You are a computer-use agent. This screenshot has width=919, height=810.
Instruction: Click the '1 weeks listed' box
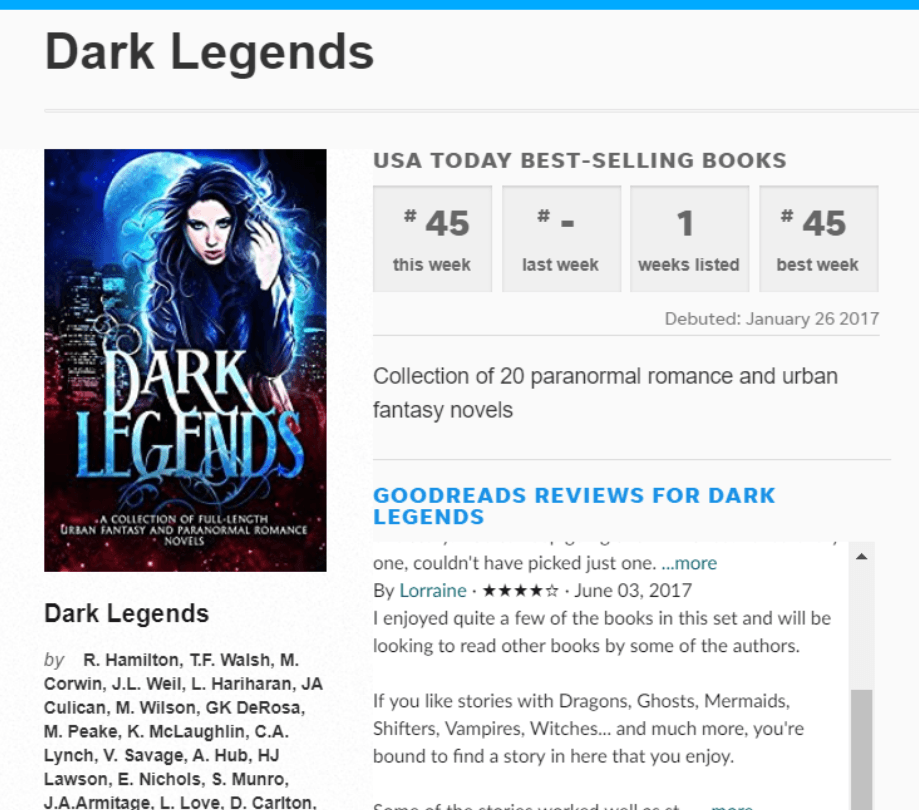pos(689,239)
